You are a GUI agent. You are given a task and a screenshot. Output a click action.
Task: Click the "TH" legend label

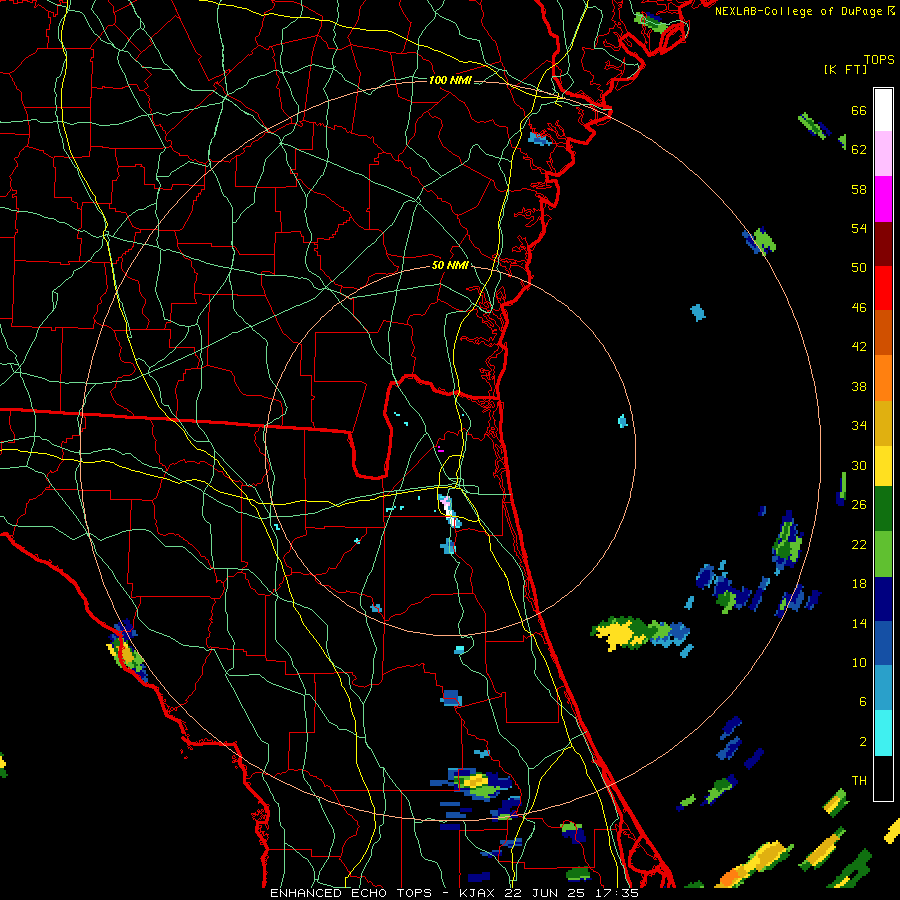point(859,781)
